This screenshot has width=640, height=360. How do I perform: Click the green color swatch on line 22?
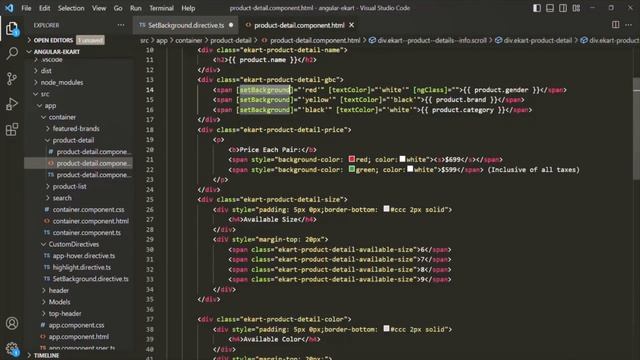[351, 169]
